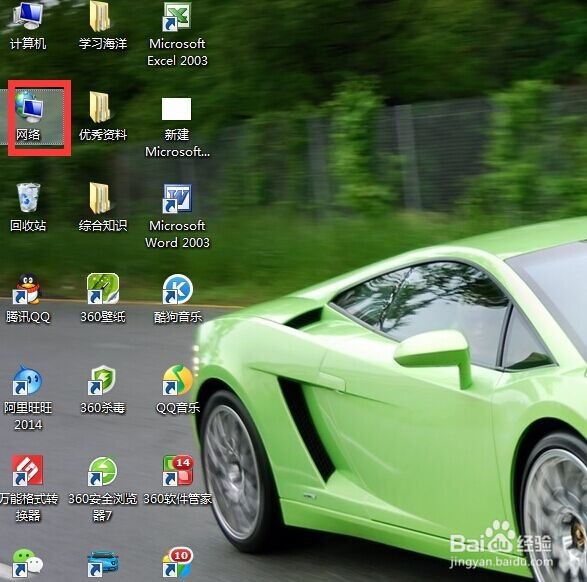This screenshot has height=582, width=587.
Task: Click the green WeChat shortcut icon
Action: click(27, 563)
